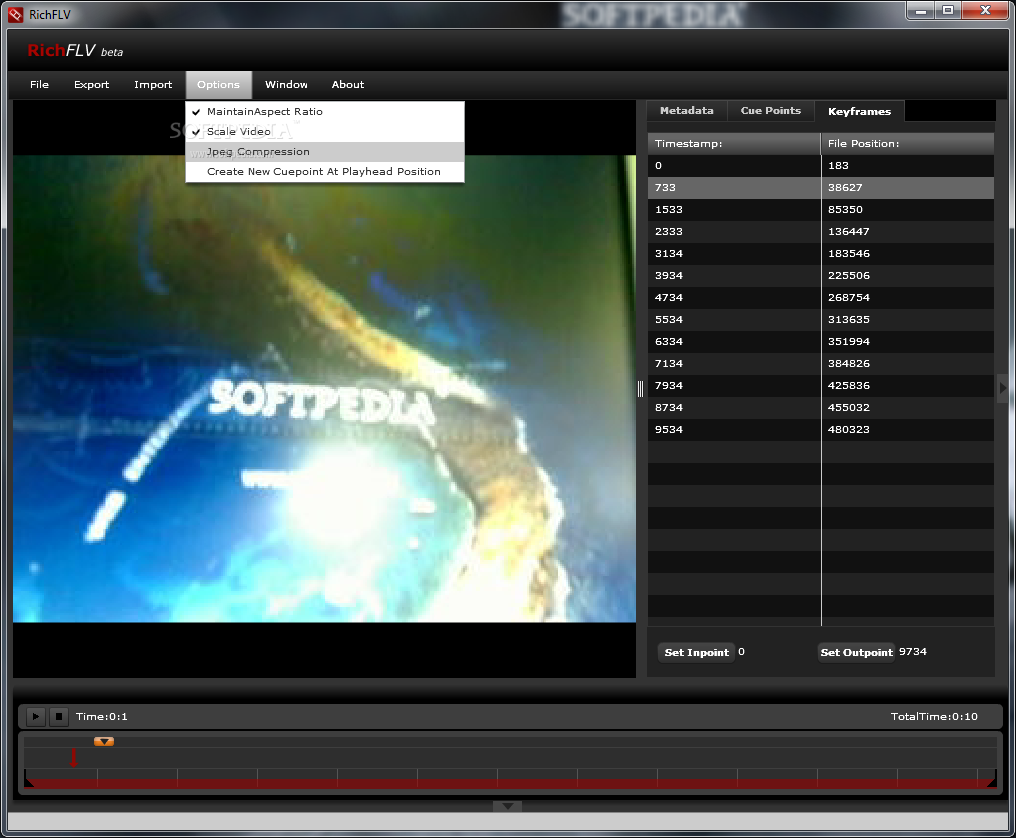Click the play button in timeline bar
1016x838 pixels.
pyautogui.click(x=36, y=716)
